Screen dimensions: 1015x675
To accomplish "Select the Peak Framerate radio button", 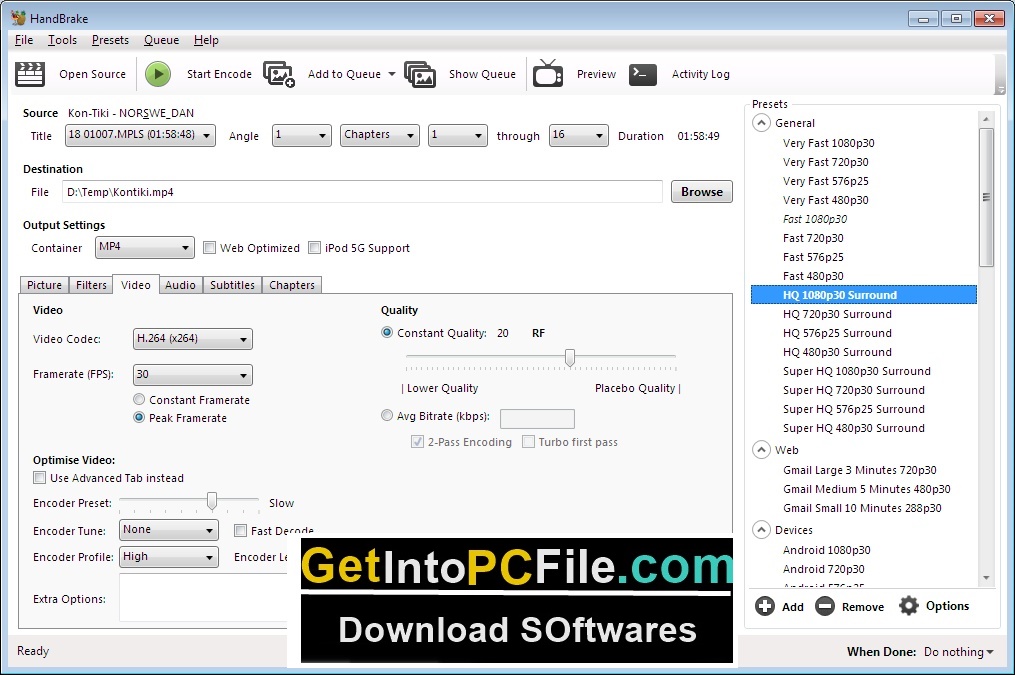I will pos(139,417).
